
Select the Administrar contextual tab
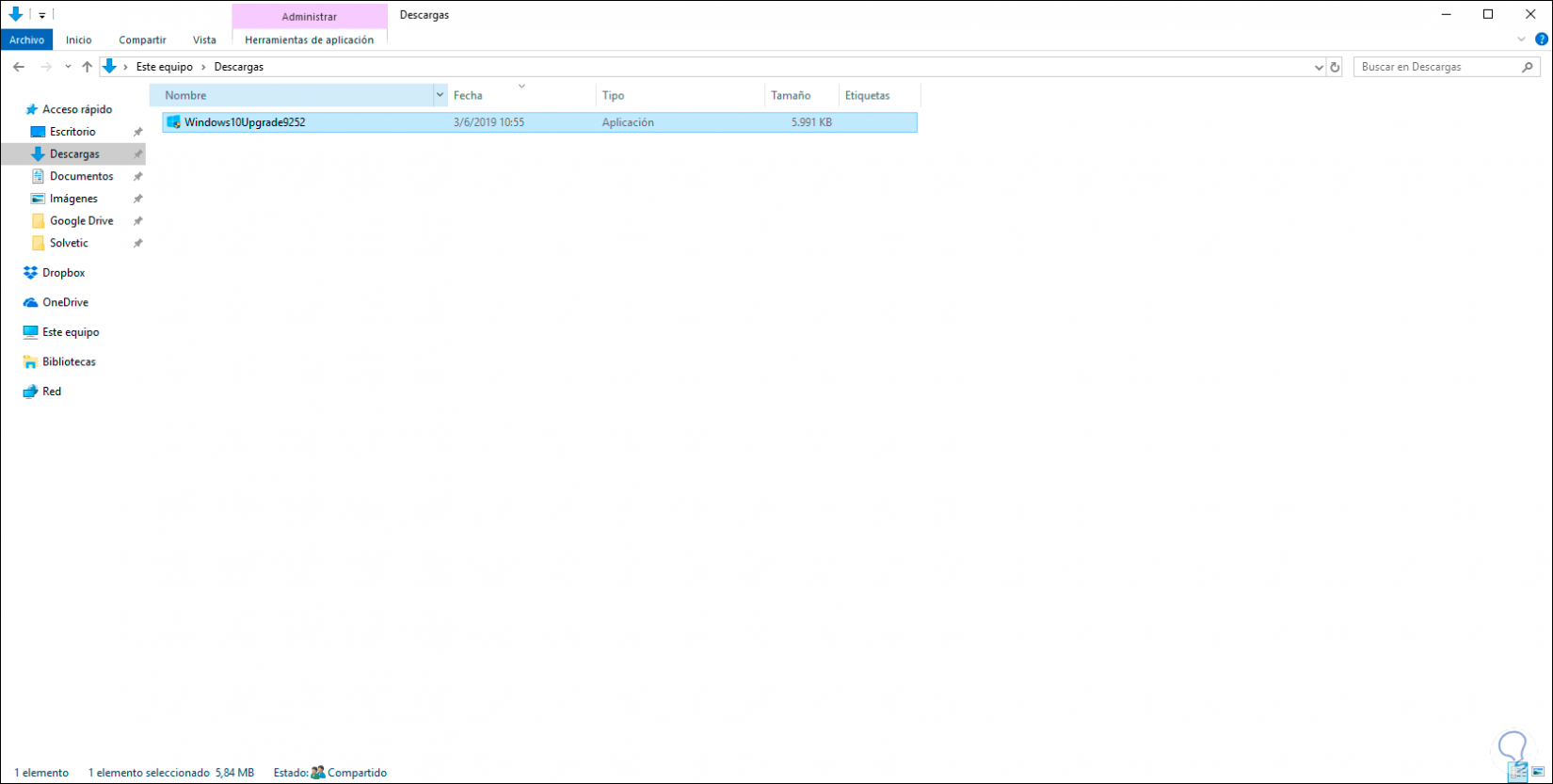click(x=309, y=17)
